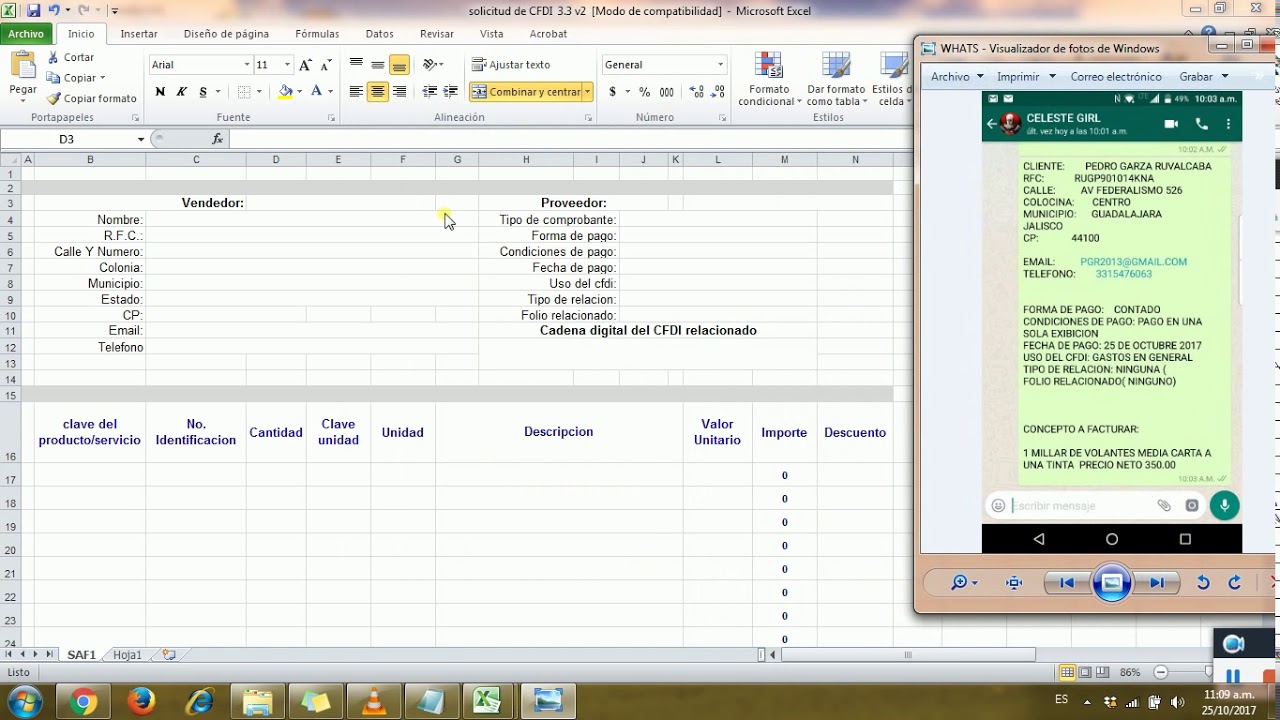Switch to Normal view in status bar
Screen dimensions: 1280x720
pos(1068,673)
